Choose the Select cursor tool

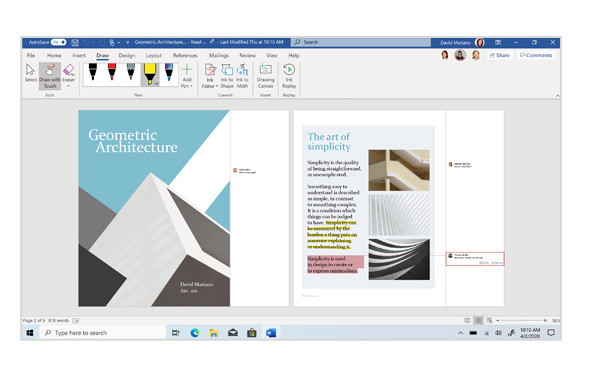pyautogui.click(x=30, y=73)
